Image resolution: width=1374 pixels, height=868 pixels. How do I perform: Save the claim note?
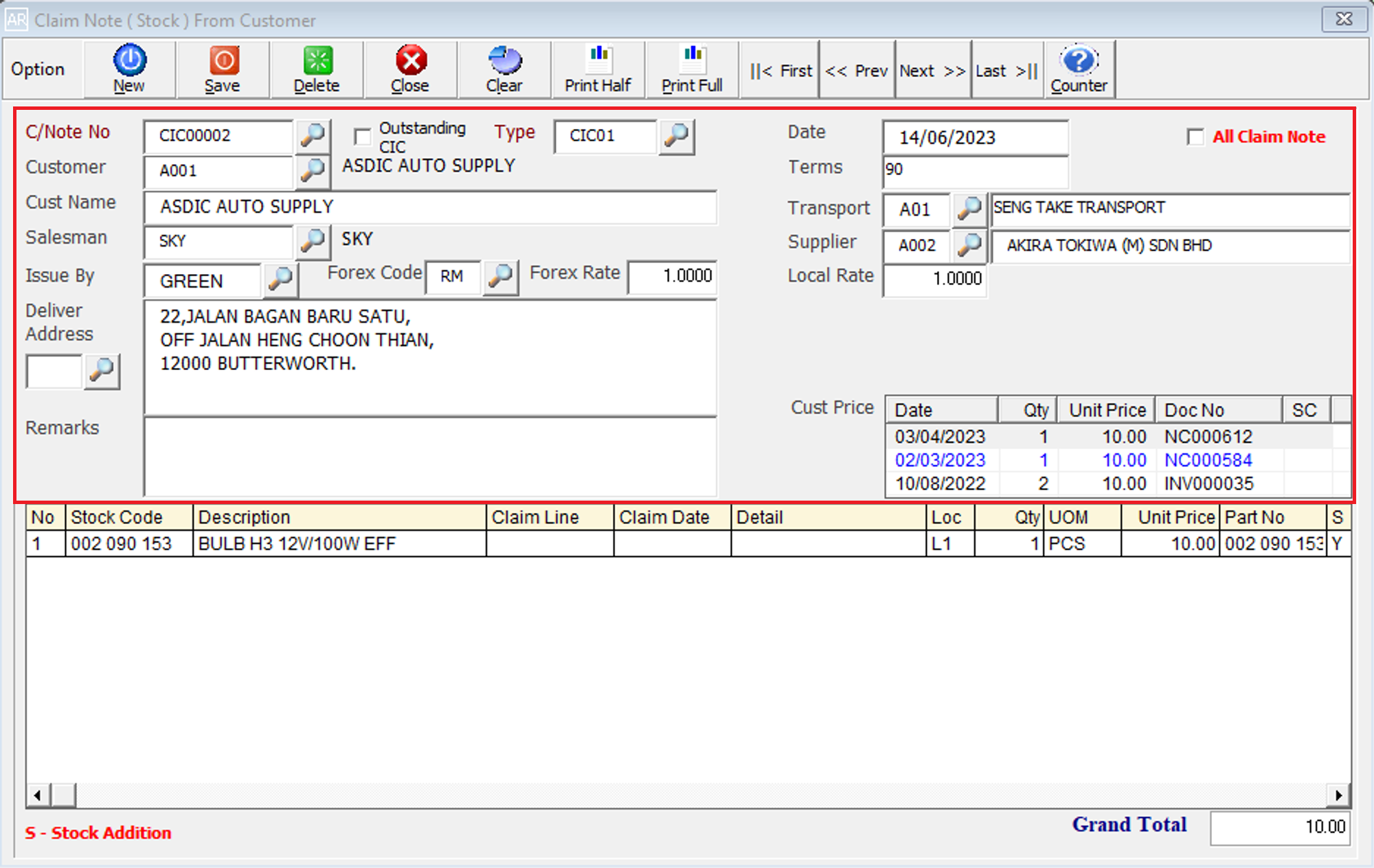coord(223,69)
